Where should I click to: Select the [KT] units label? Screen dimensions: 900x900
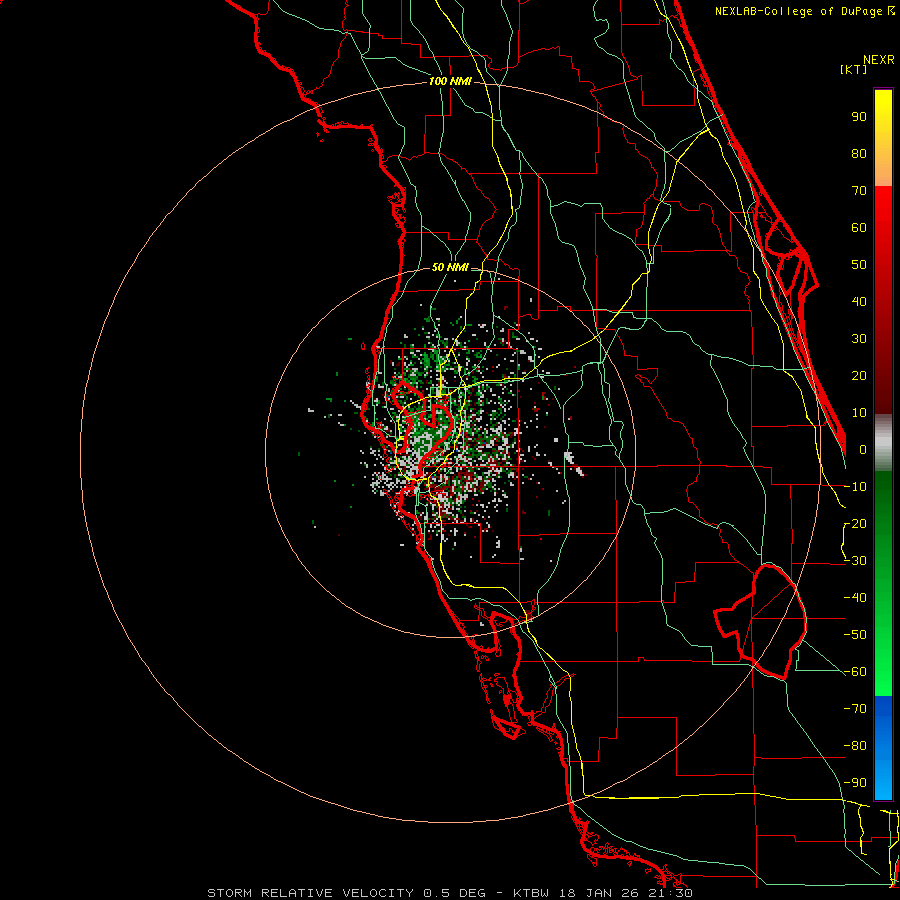pyautogui.click(x=854, y=69)
